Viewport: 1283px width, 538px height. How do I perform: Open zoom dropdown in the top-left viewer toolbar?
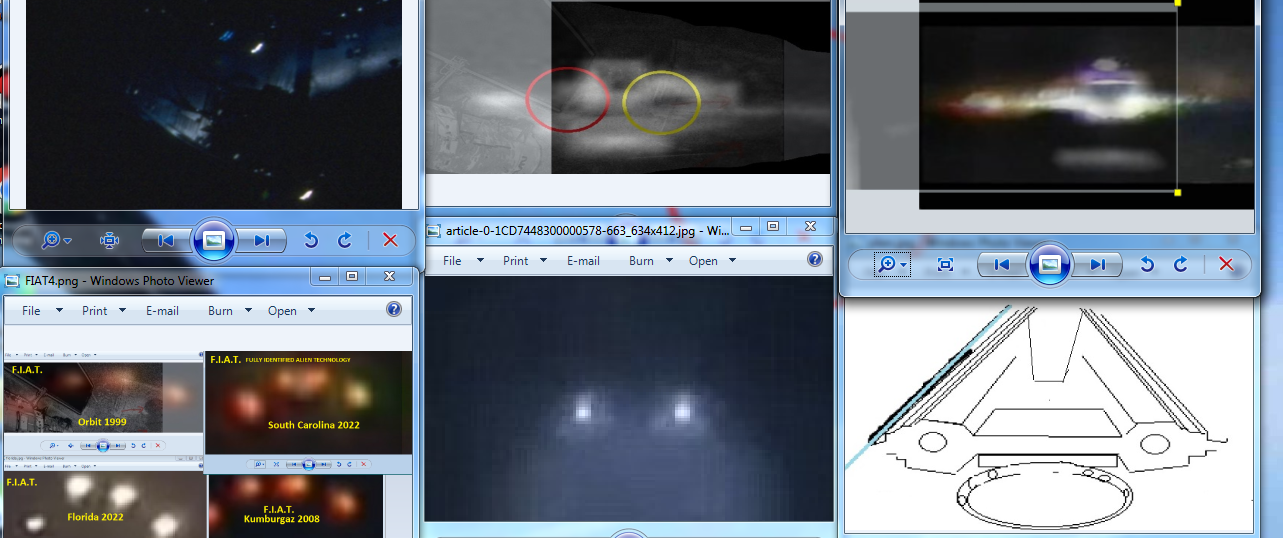(56, 240)
